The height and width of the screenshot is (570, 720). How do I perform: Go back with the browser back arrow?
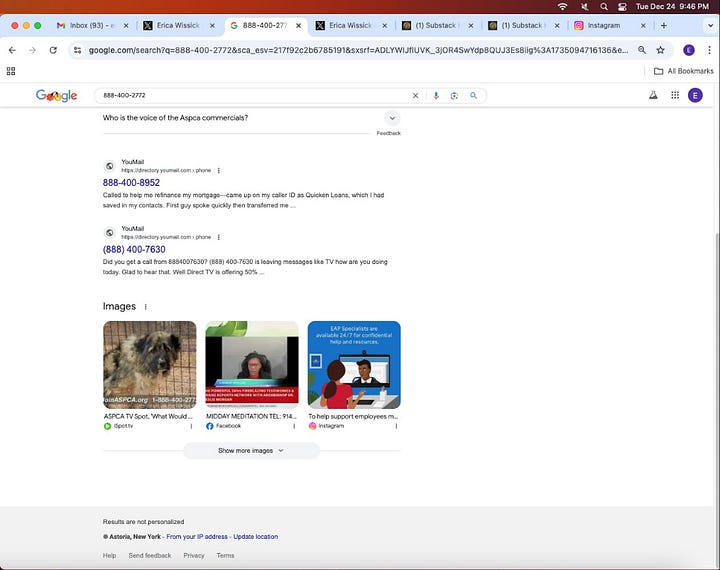tap(12, 50)
